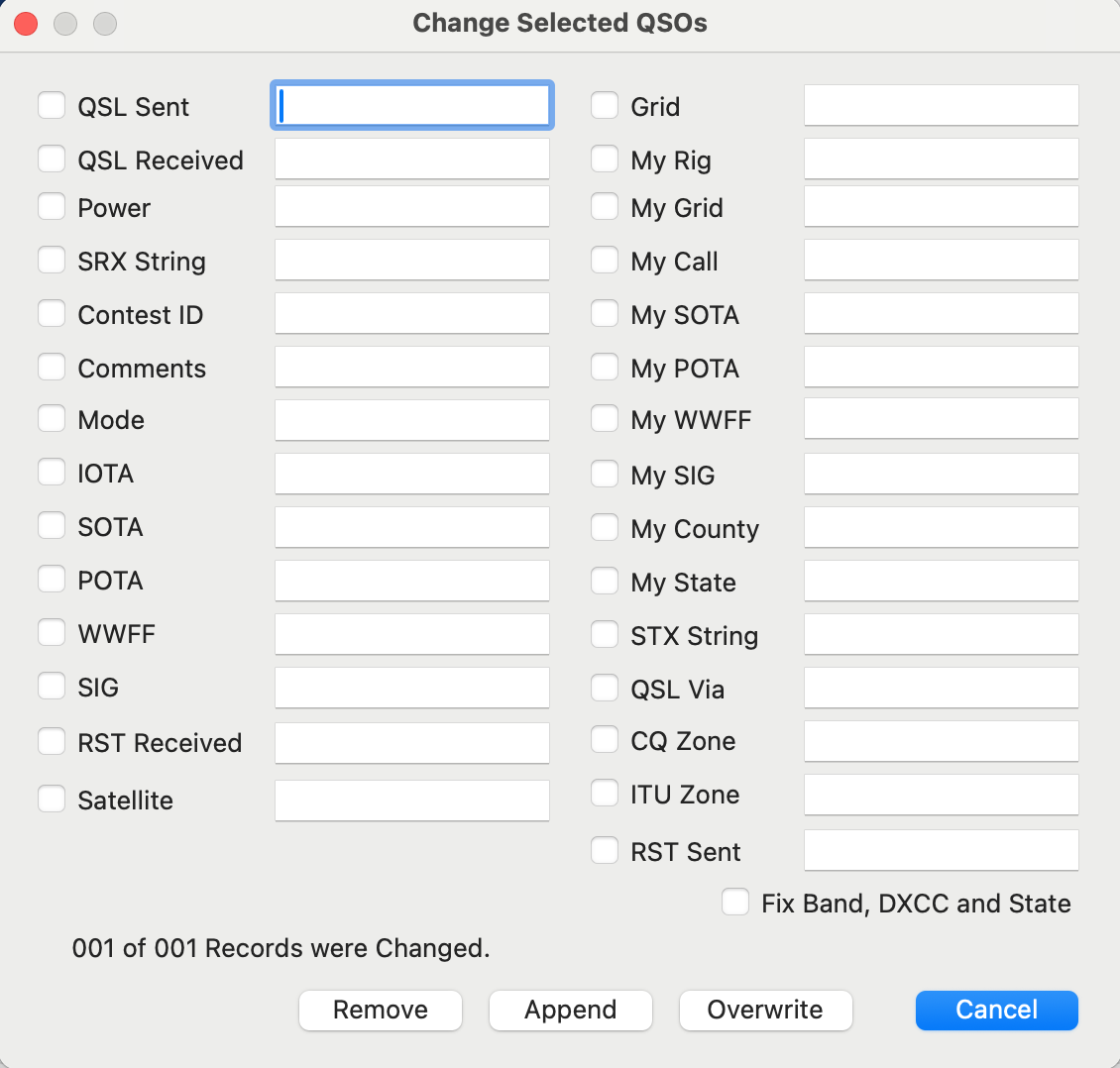The height and width of the screenshot is (1068, 1120).
Task: Toggle the Satellite checkbox
Action: 52,799
